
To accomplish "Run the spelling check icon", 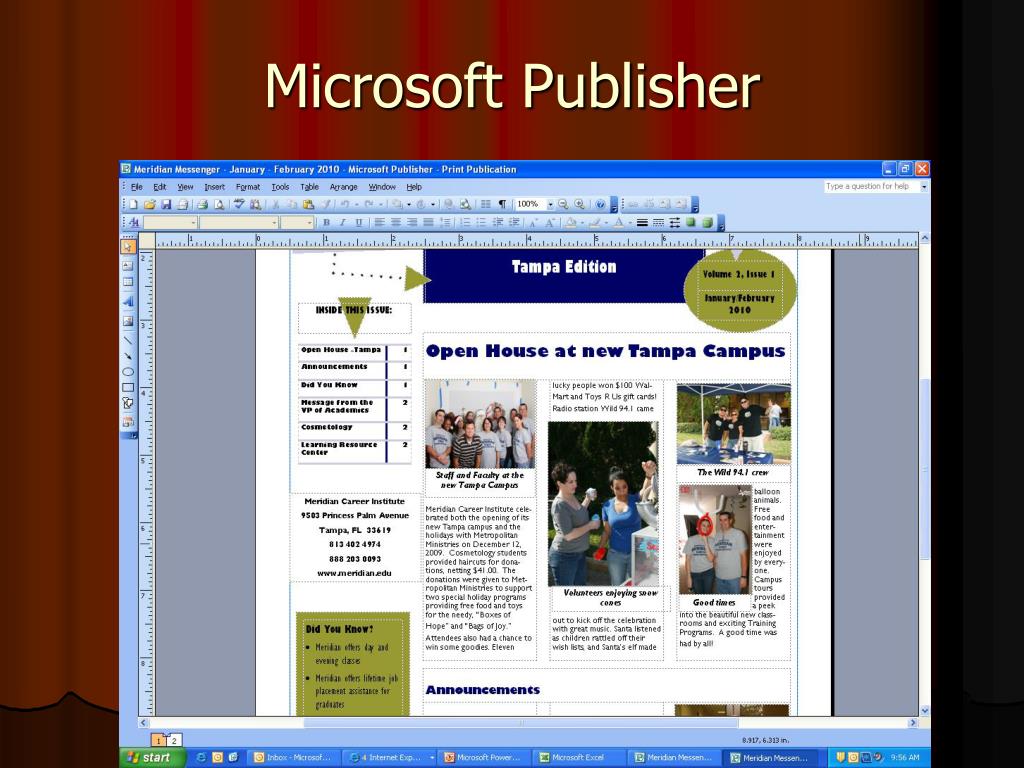I will pyautogui.click(x=239, y=204).
